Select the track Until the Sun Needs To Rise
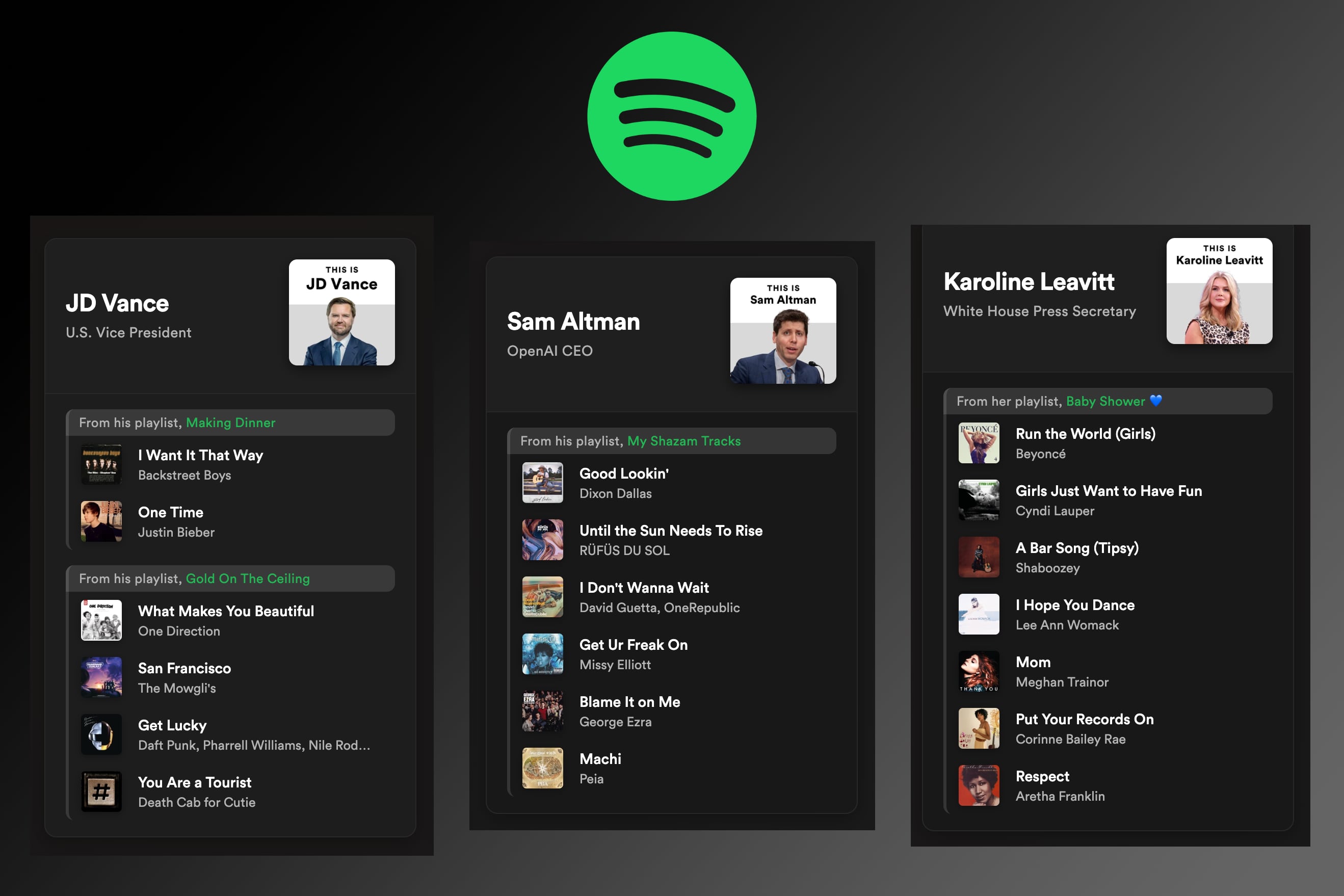The width and height of the screenshot is (1344, 896). [670, 531]
